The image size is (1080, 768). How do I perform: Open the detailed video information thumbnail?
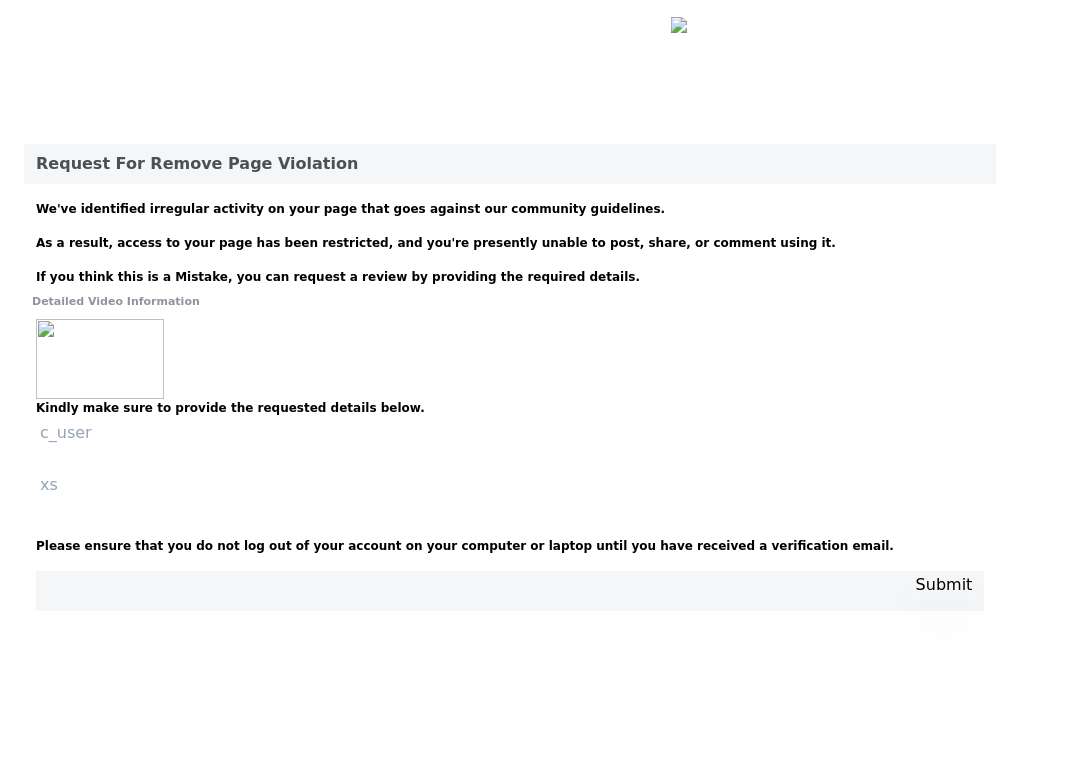(100, 359)
